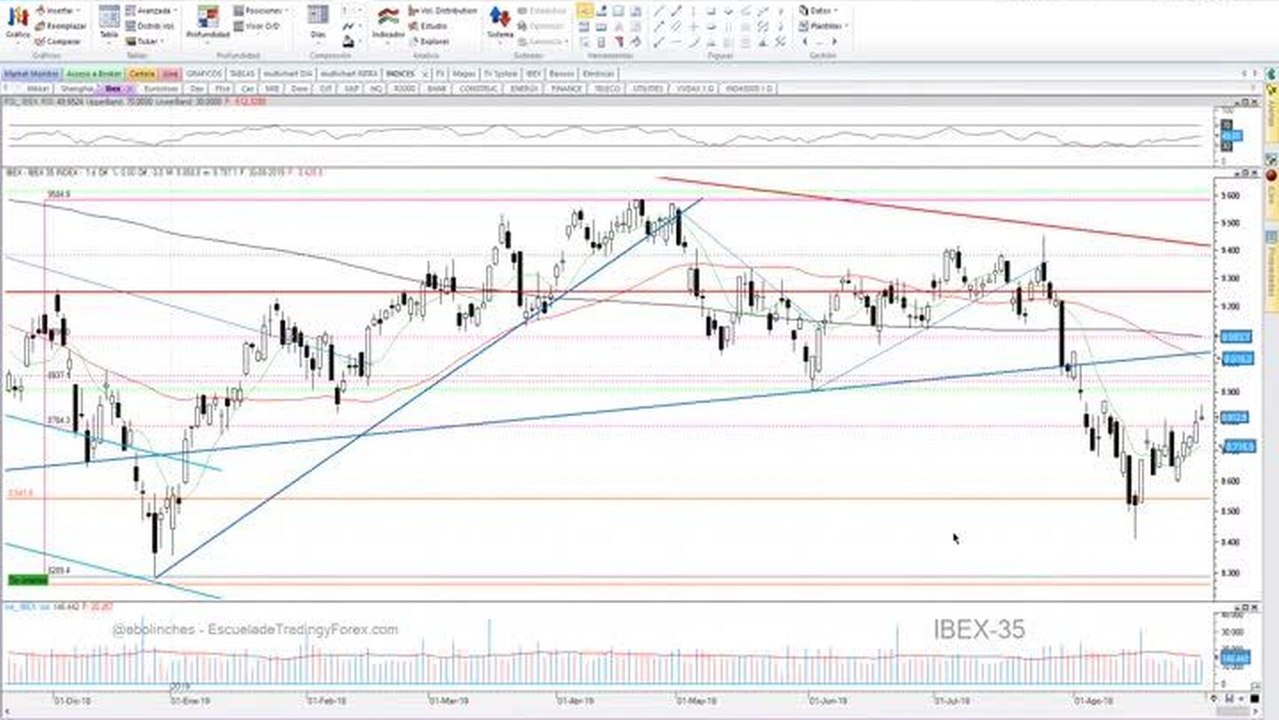
Task: Expand the Avanzada table dropdown
Action: 150,10
